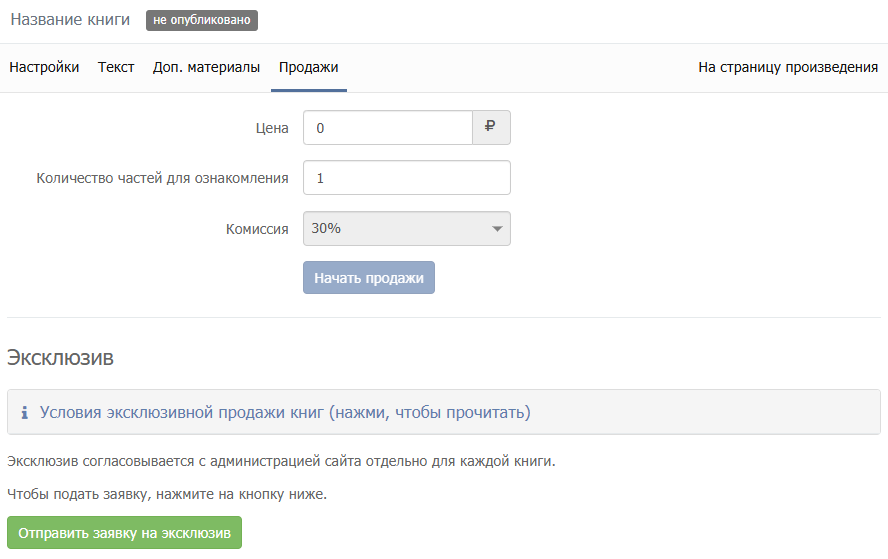Click the Цена price input field
Image resolution: width=888 pixels, height=559 pixels.
388,128
